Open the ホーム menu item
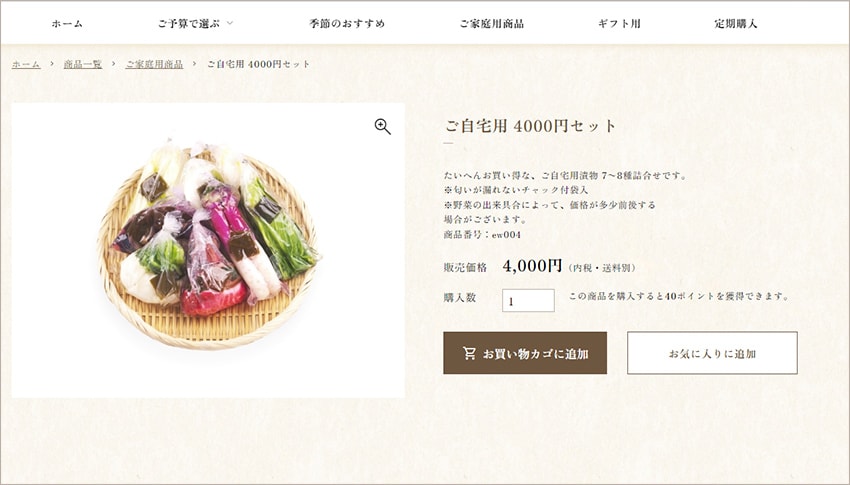 pos(67,23)
